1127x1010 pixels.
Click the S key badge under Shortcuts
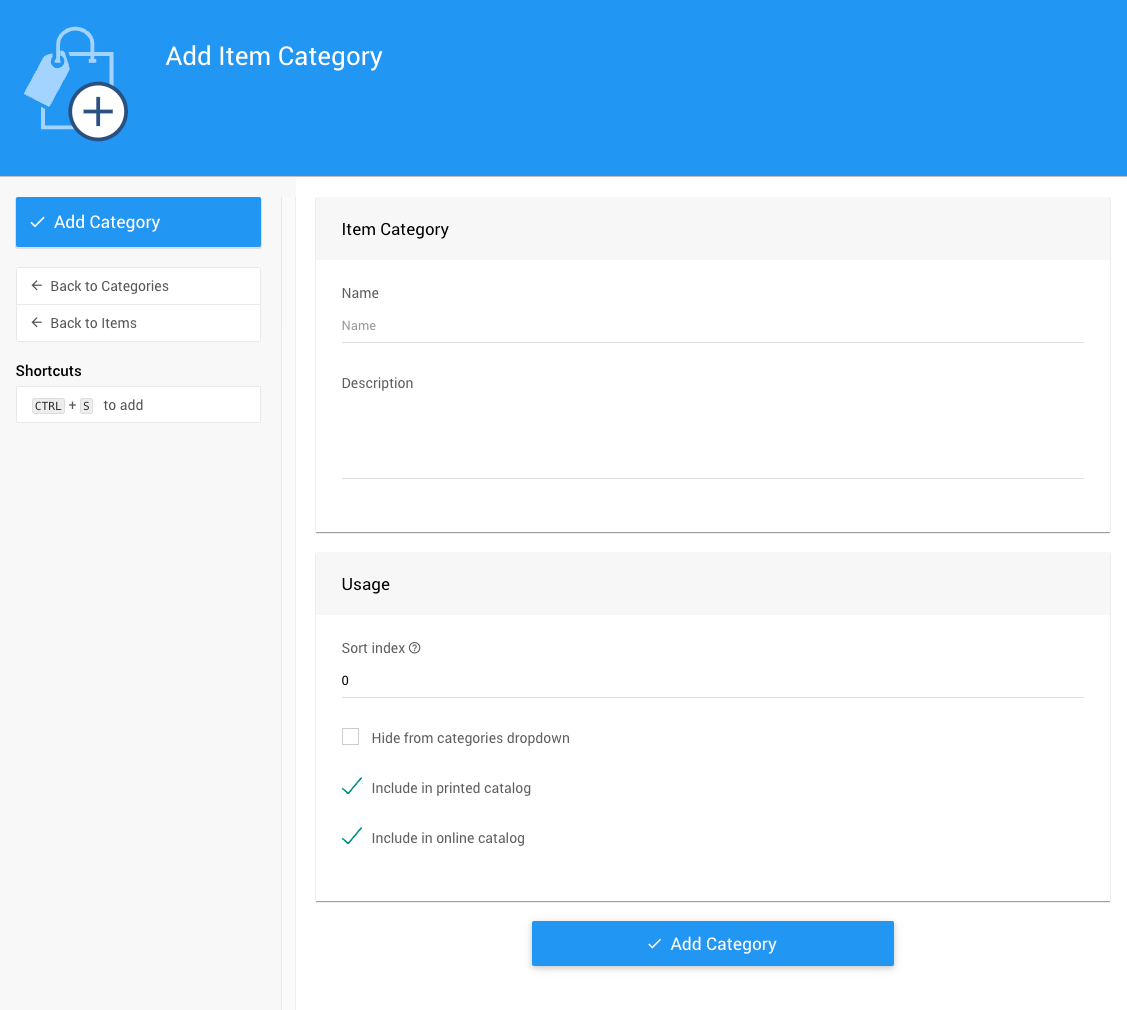click(x=86, y=406)
